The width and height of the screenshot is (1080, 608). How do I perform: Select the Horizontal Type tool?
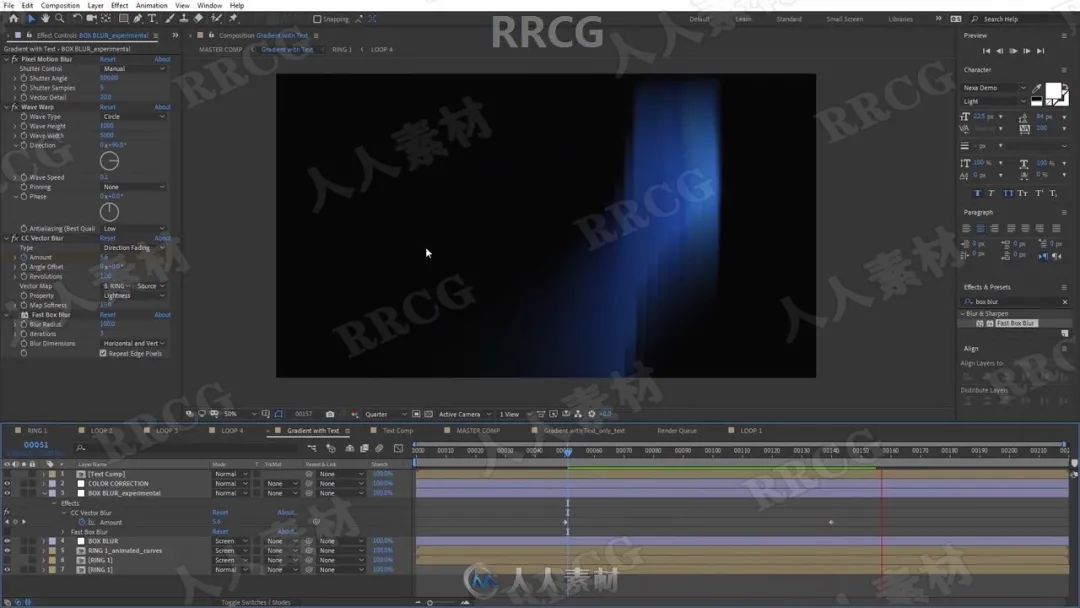(152, 17)
